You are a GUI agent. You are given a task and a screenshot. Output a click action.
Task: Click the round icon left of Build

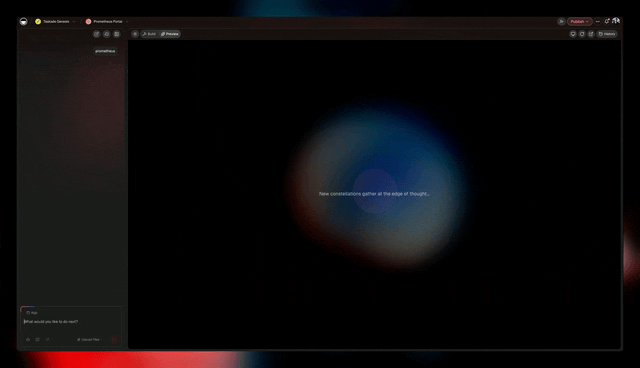click(135, 34)
